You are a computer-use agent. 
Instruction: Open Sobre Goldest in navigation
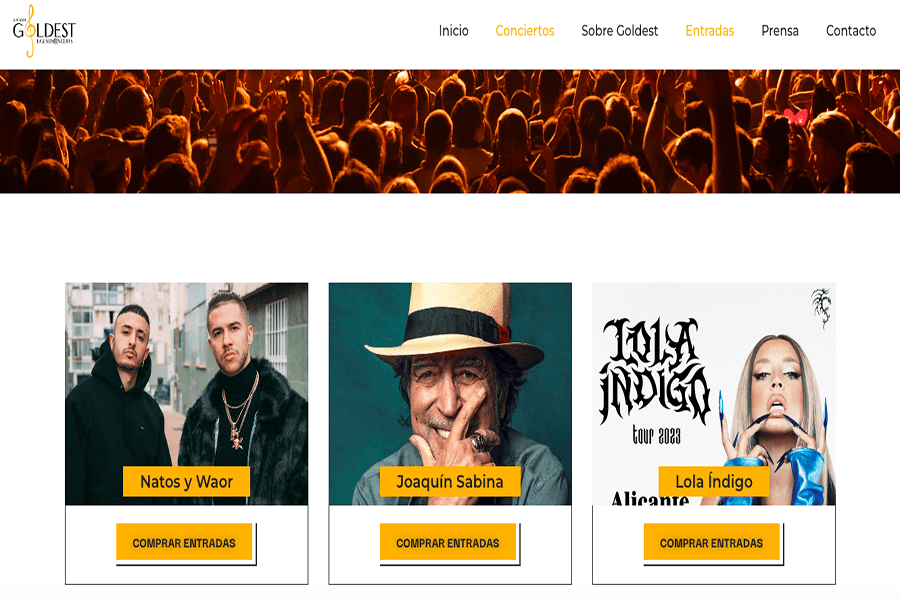[619, 31]
